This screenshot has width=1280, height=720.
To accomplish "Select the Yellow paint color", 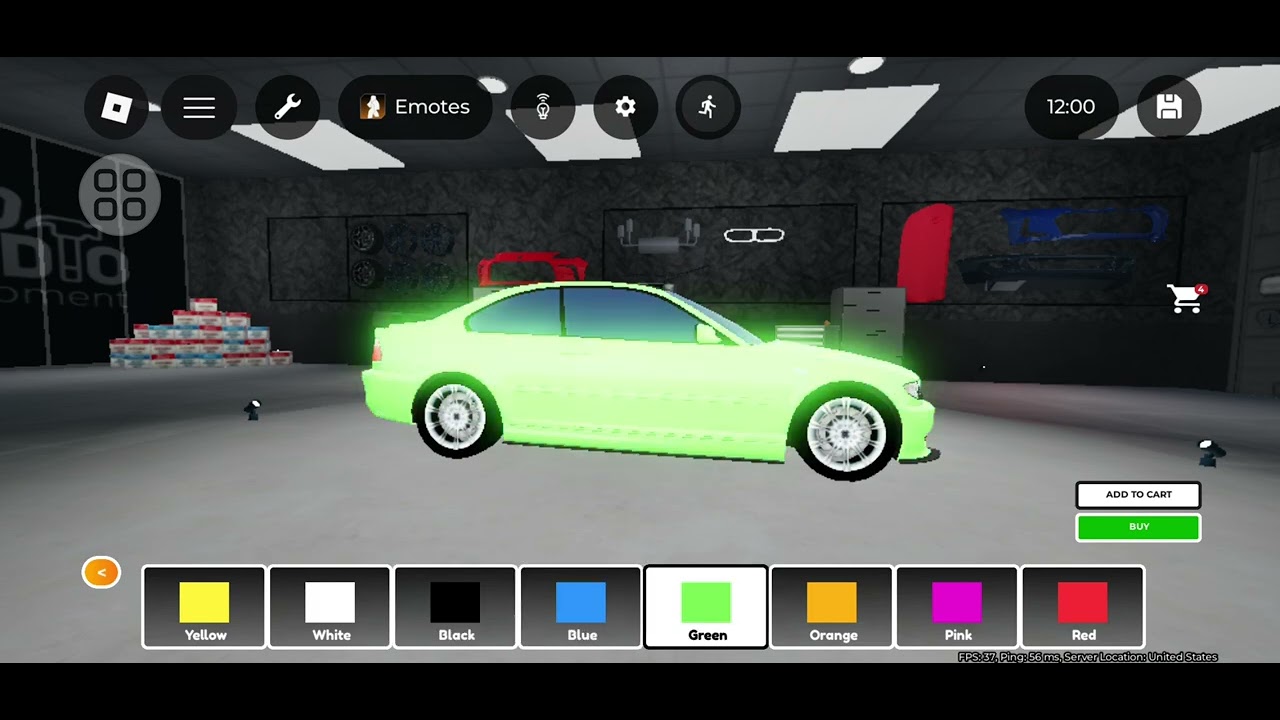I will tap(204, 607).
